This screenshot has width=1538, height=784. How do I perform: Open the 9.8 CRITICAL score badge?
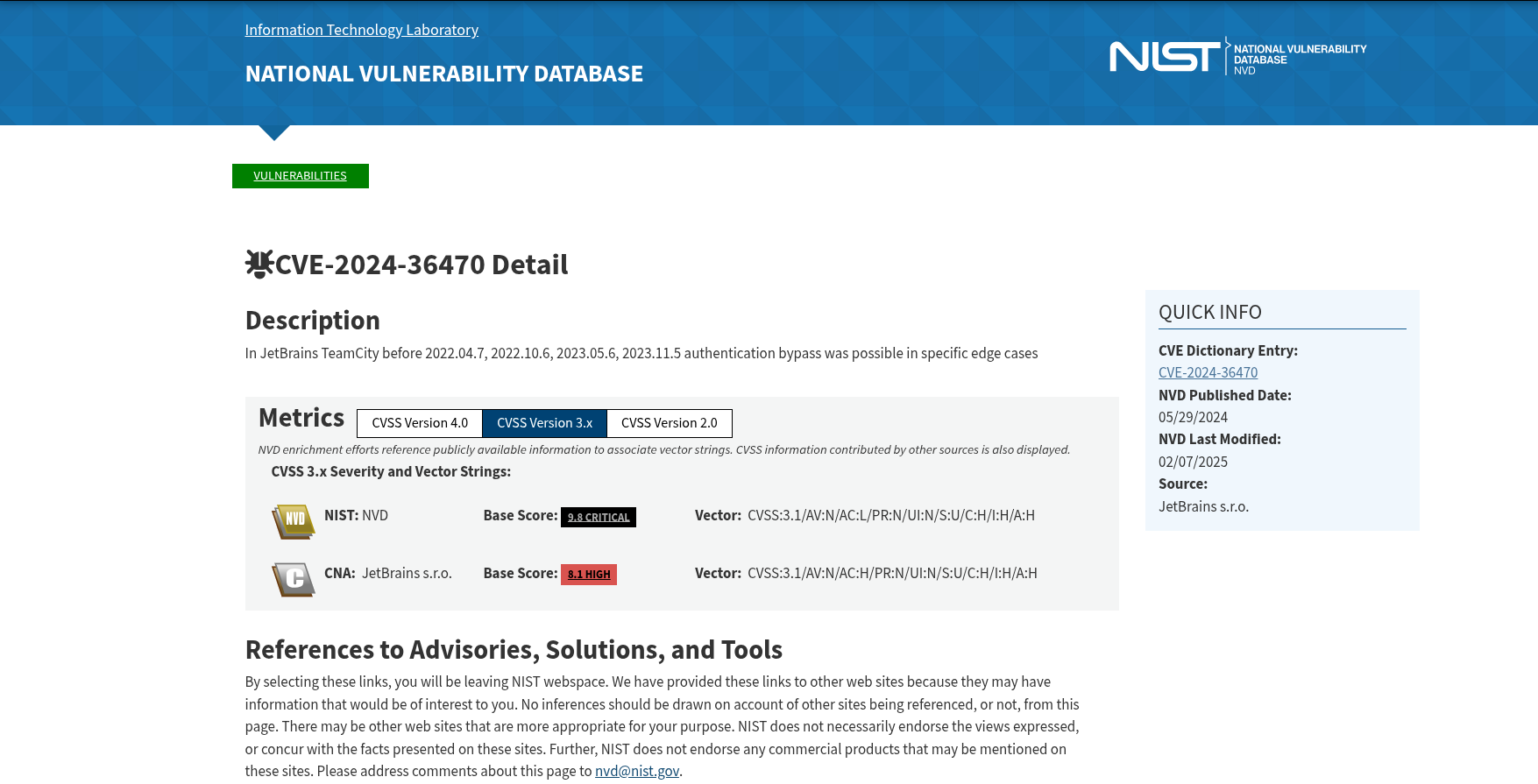tap(599, 517)
